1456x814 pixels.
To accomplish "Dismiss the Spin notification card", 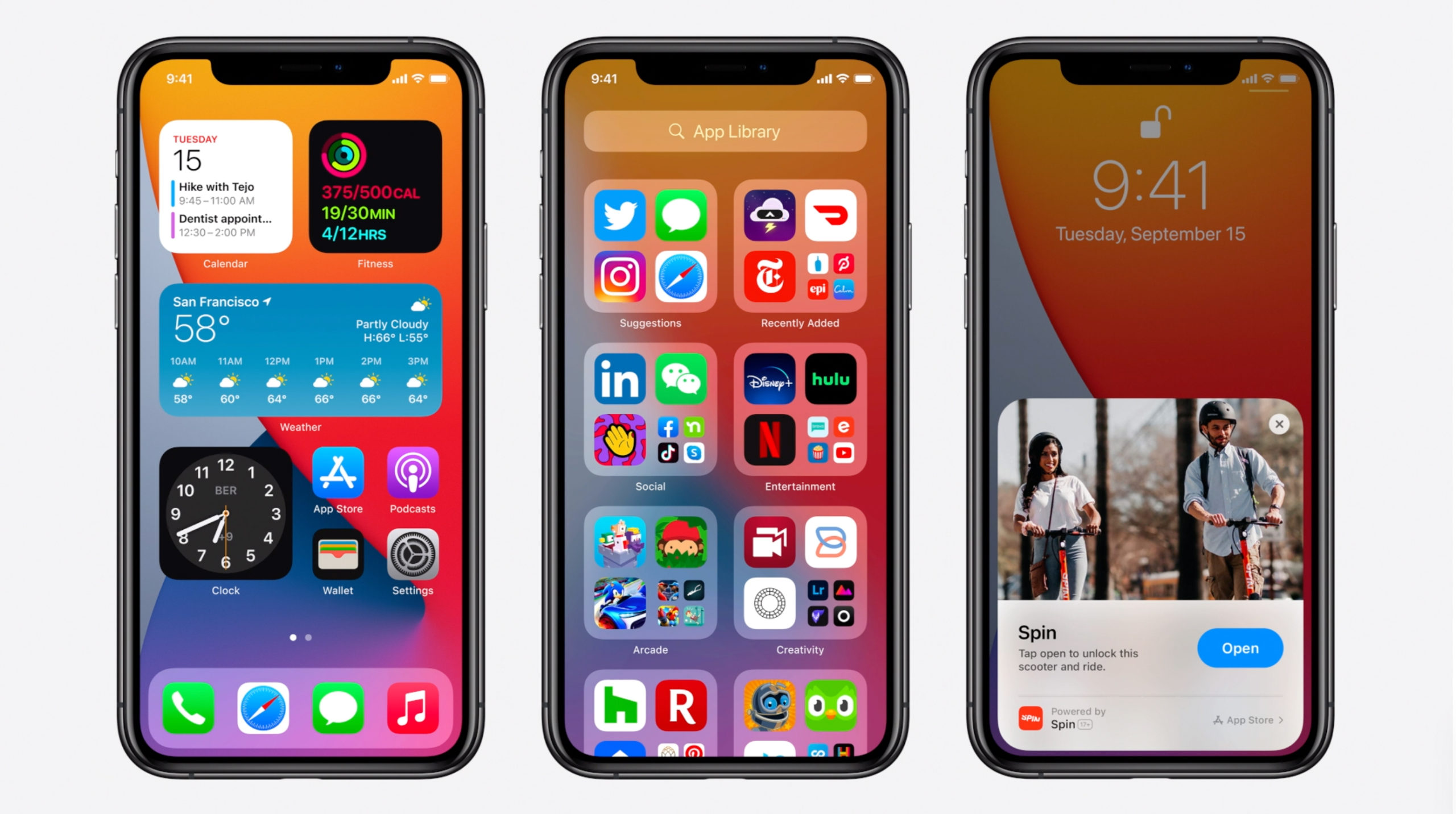I will 1280,423.
